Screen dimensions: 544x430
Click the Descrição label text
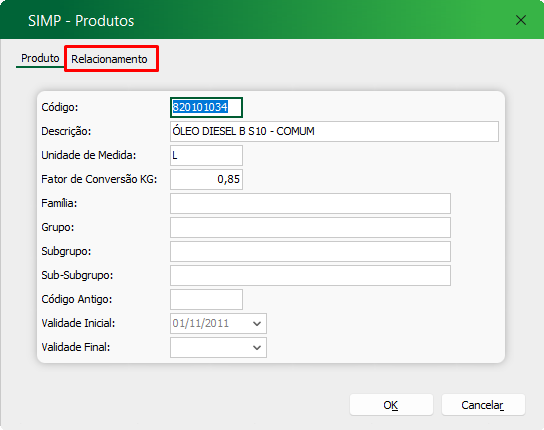coord(66,131)
